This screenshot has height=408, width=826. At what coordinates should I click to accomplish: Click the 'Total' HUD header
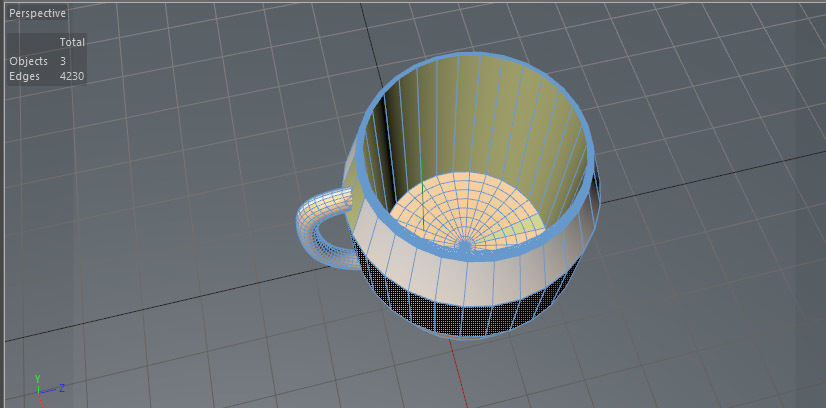coord(72,42)
